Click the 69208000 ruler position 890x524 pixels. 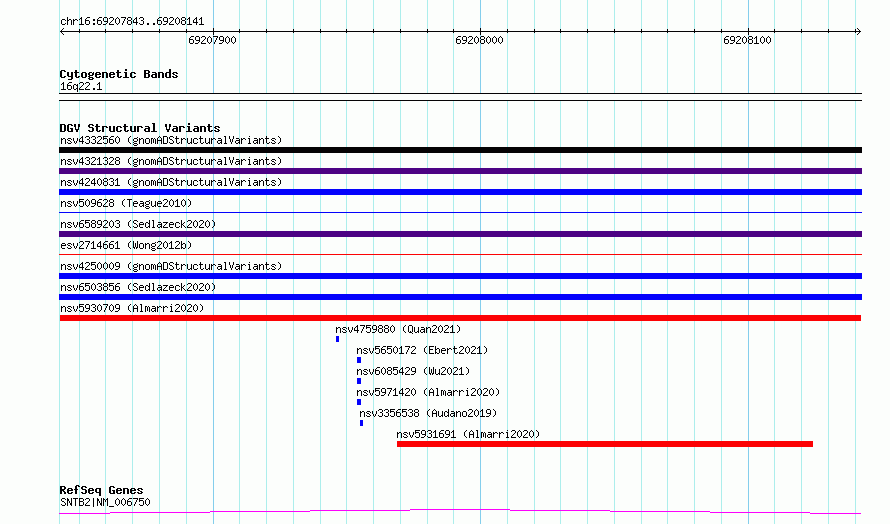coord(480,40)
